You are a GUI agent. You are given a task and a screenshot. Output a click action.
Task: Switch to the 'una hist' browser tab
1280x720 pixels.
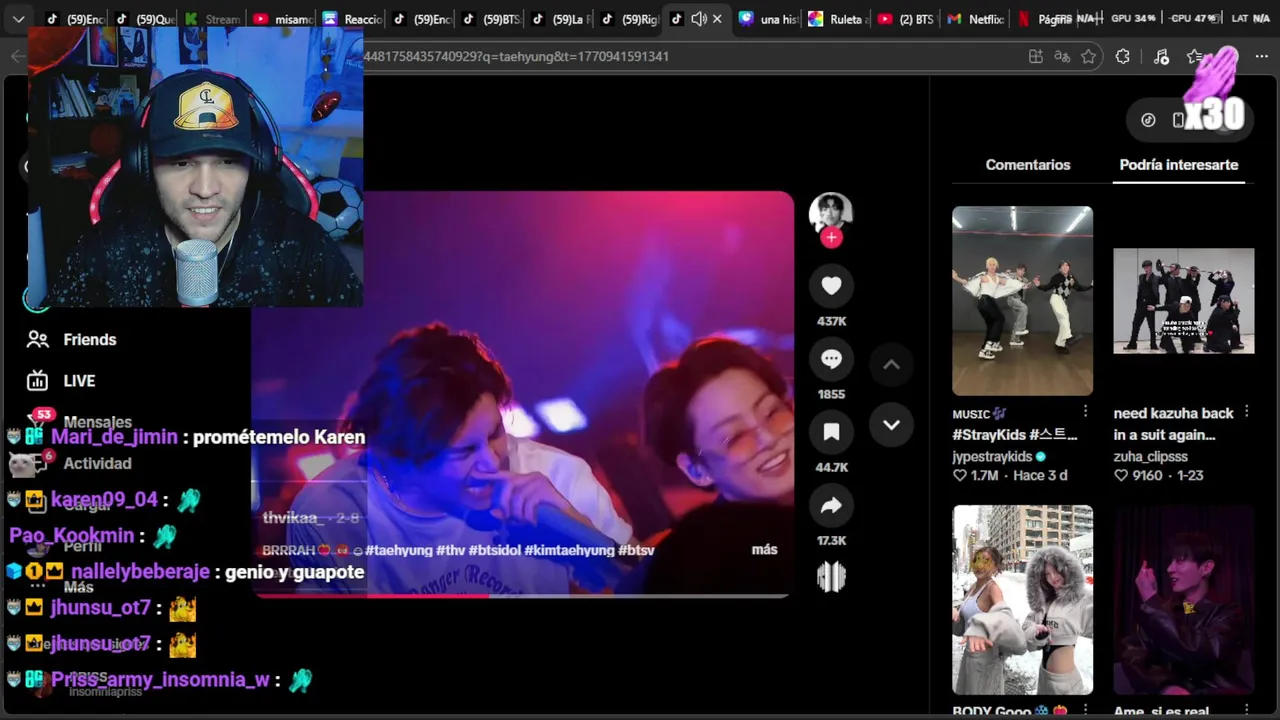767,19
